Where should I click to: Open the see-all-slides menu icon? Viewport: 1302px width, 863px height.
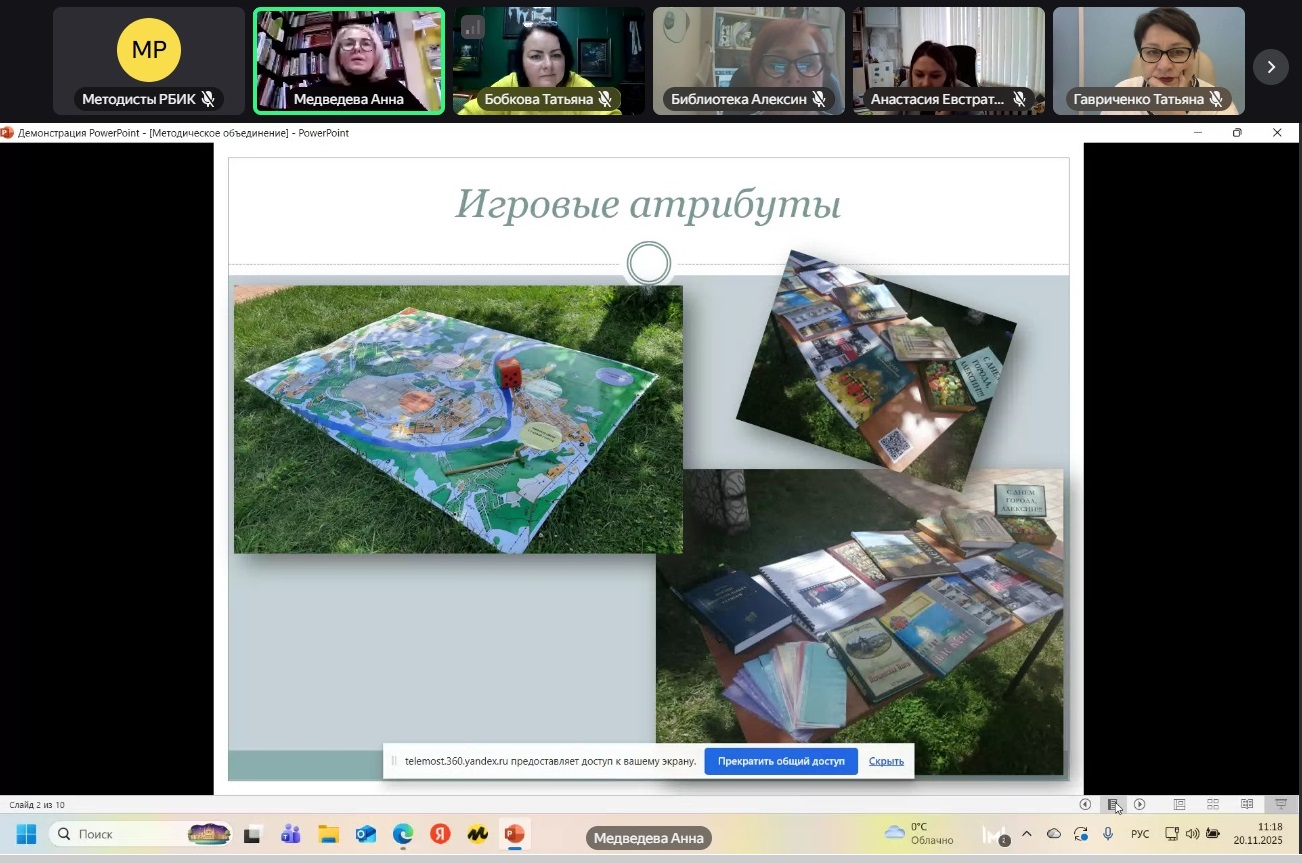coord(1112,804)
